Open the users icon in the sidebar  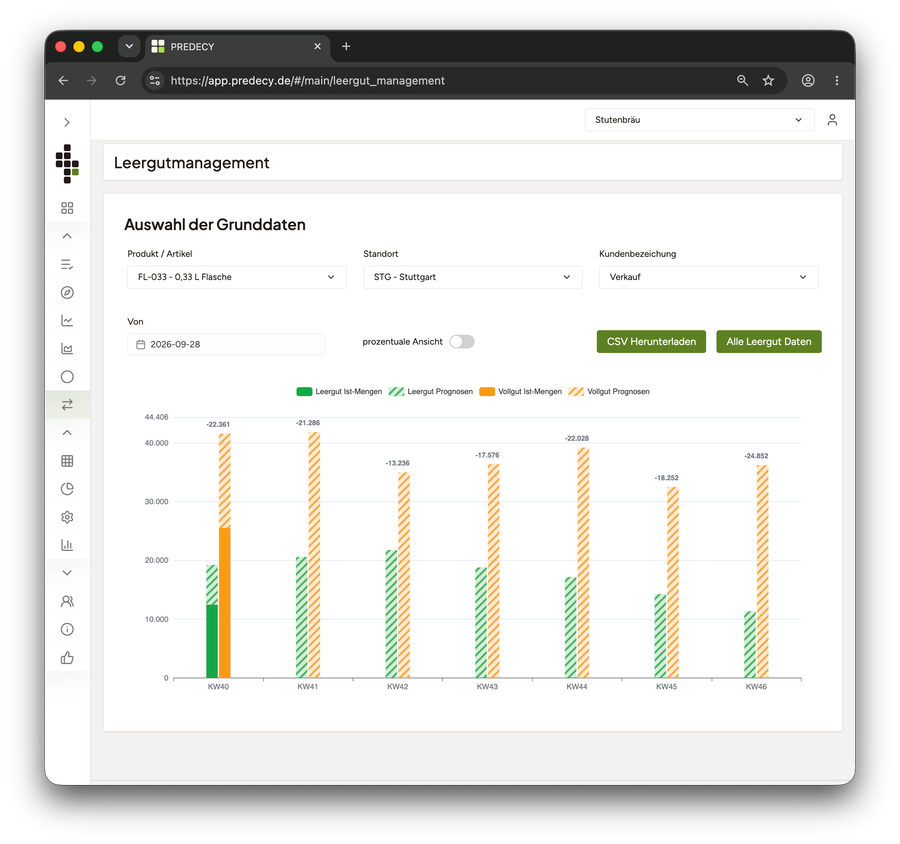67,601
